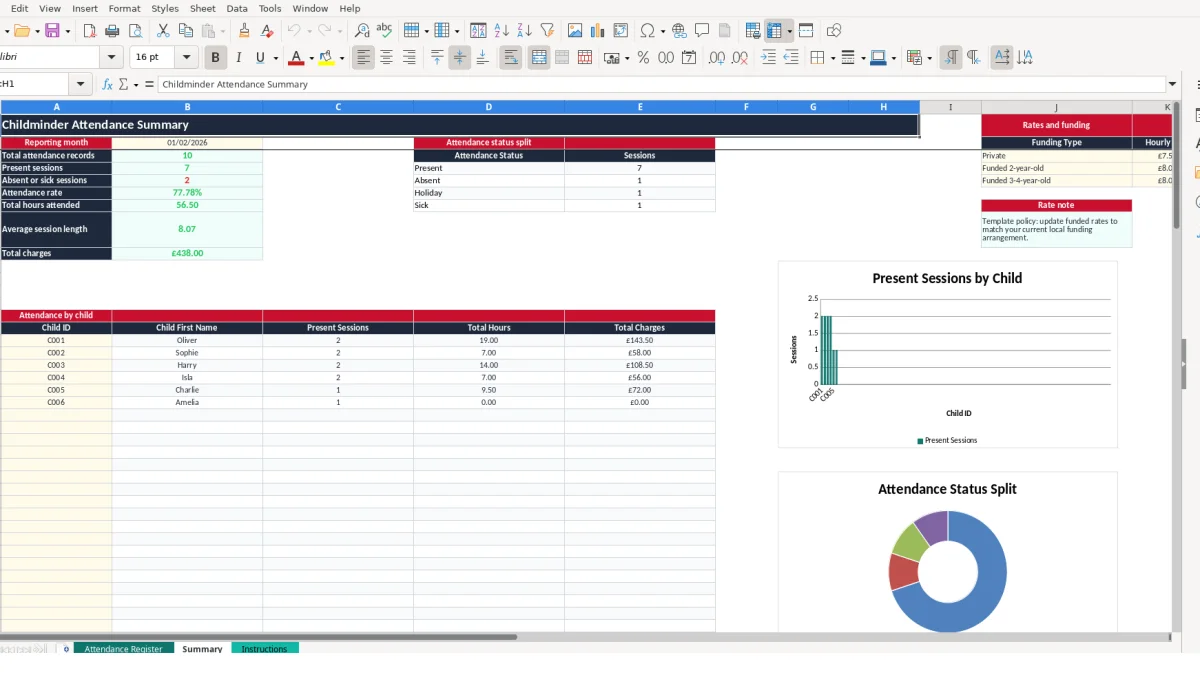Click the Copy icon
1200x675 pixels.
186,31
